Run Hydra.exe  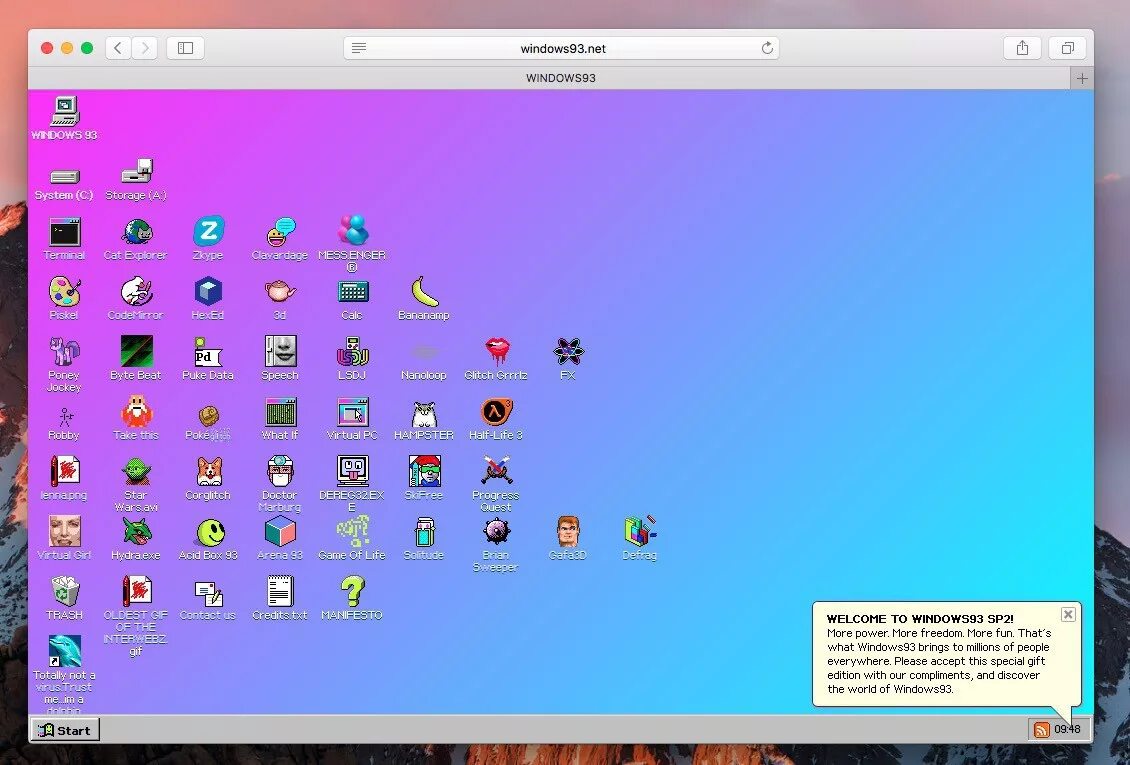click(x=136, y=532)
